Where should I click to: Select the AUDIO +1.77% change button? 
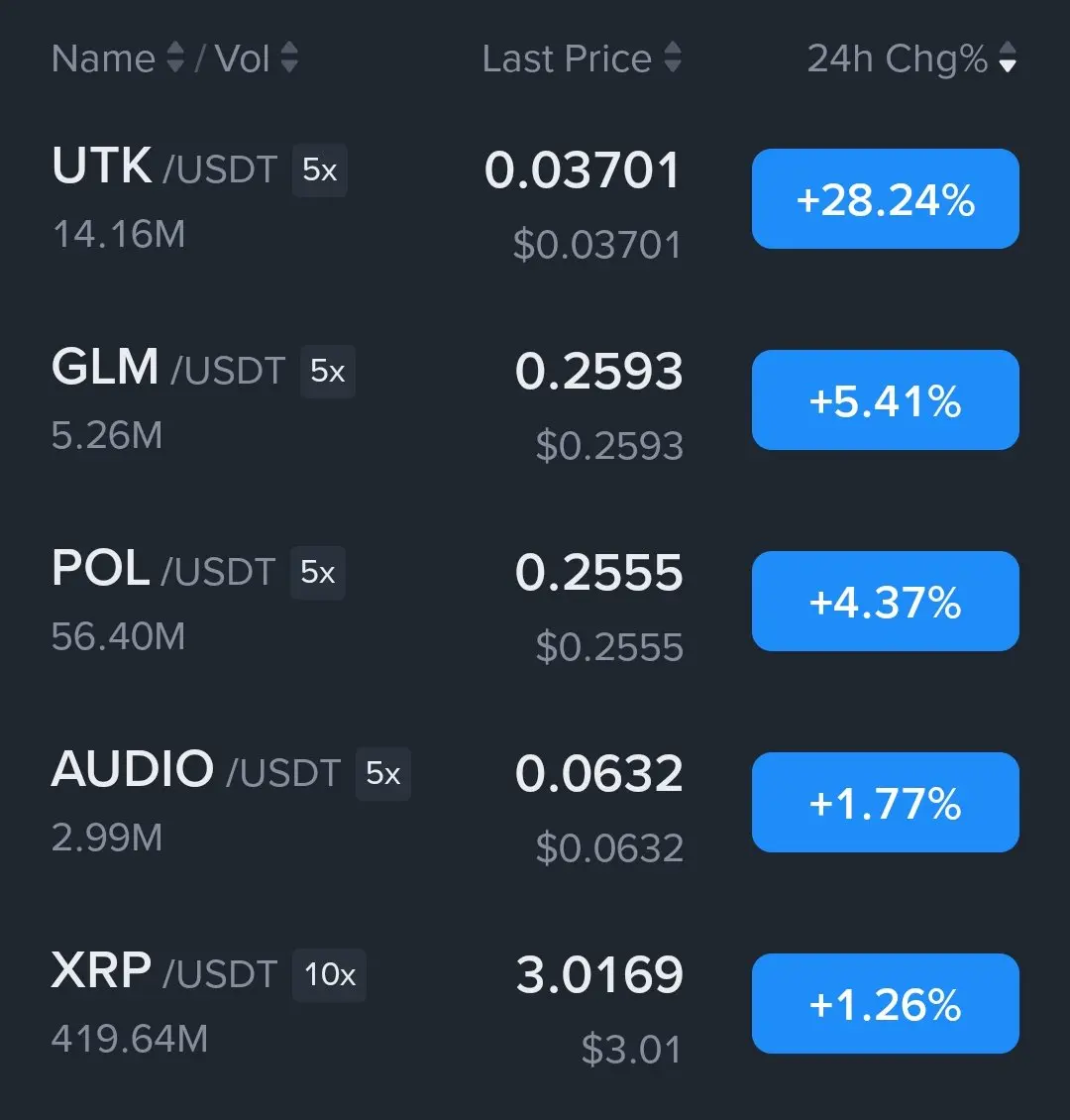click(x=885, y=802)
